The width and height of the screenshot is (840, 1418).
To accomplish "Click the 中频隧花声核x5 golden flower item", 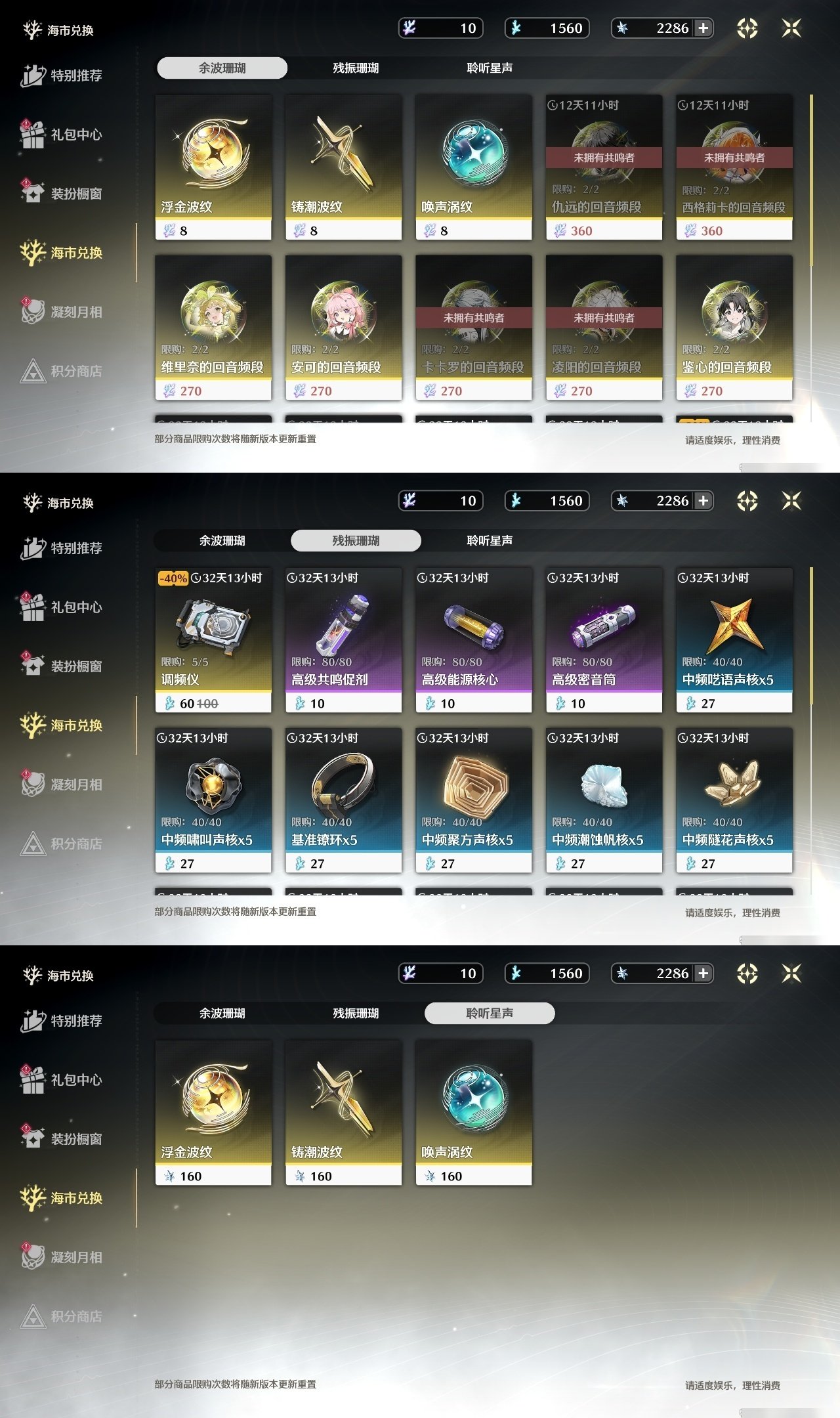I will click(x=734, y=800).
